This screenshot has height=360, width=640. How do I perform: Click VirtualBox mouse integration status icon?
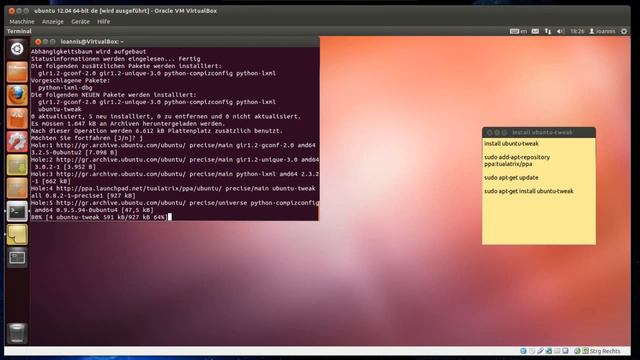pos(577,351)
